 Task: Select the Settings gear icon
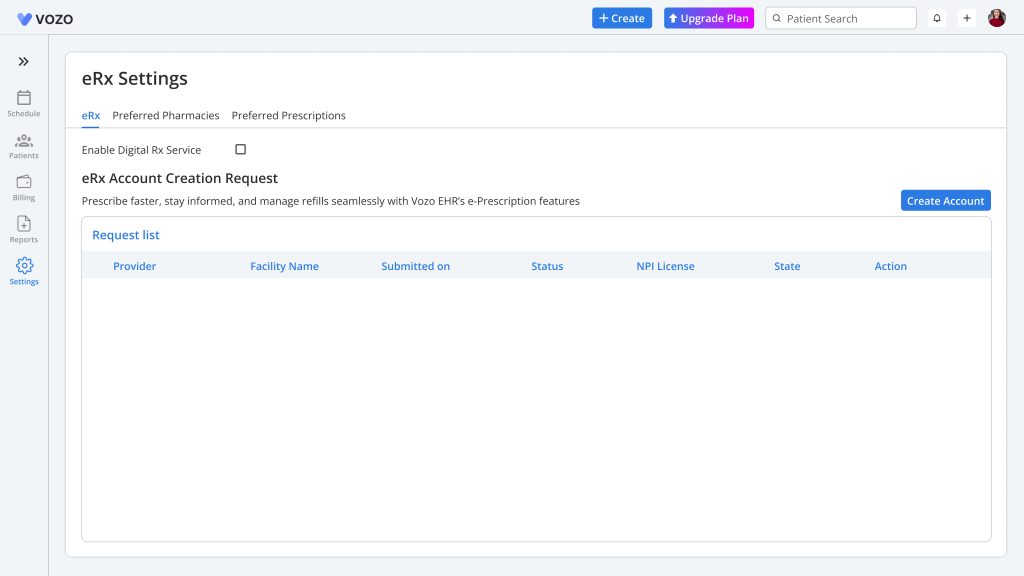pyautogui.click(x=24, y=266)
